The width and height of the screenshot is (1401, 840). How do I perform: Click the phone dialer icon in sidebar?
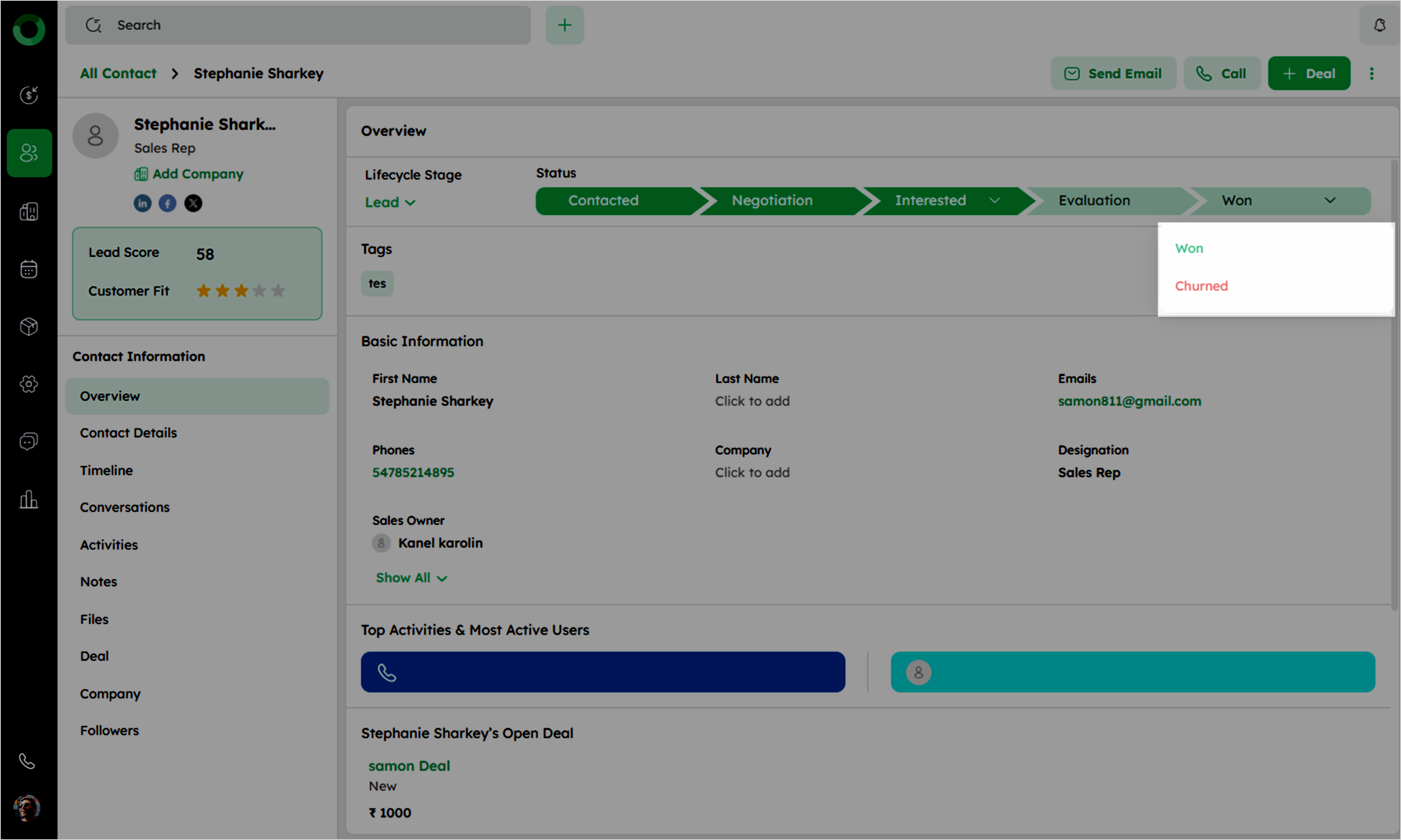tap(27, 761)
